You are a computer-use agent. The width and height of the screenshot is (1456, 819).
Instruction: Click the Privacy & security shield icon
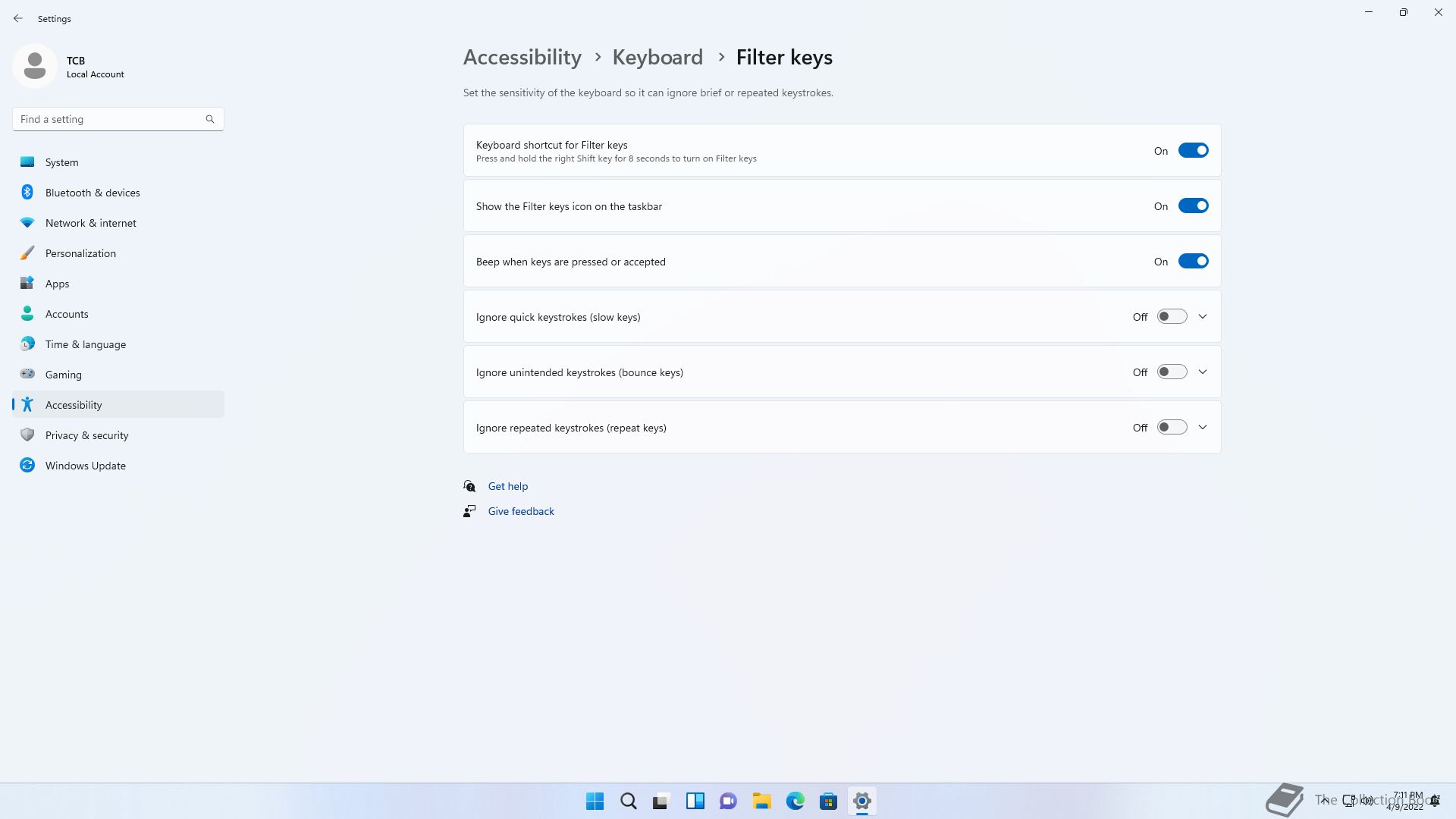click(27, 435)
